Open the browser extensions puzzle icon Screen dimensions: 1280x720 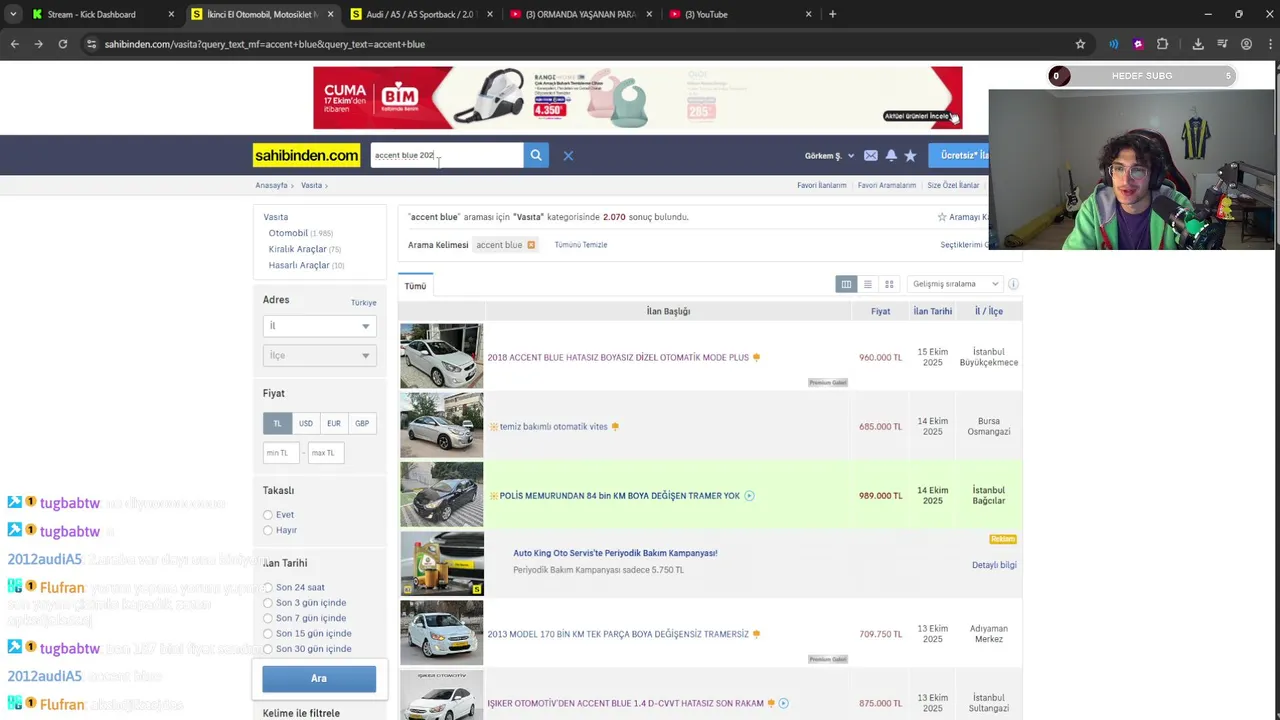(1162, 44)
